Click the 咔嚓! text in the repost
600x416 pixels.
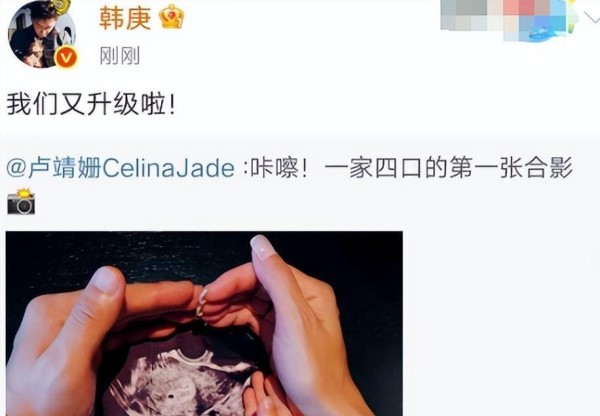click(x=279, y=168)
